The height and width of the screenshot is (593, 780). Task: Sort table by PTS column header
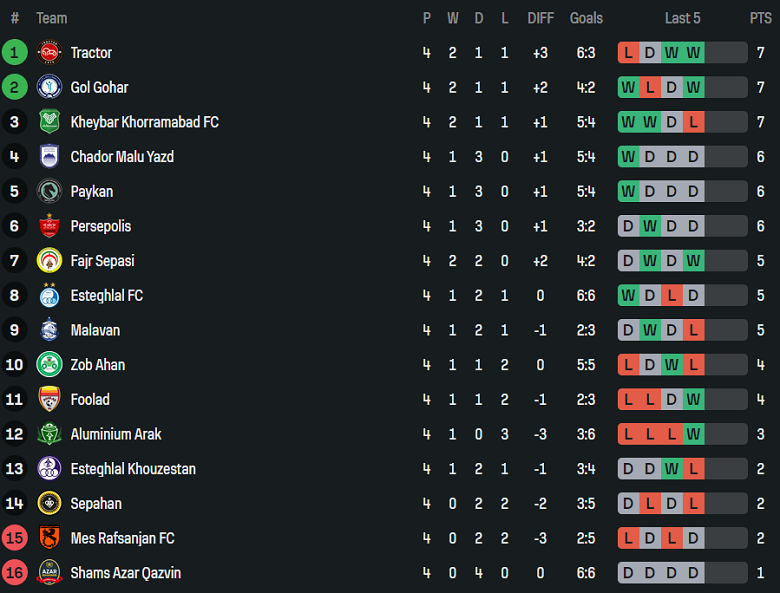pos(760,18)
